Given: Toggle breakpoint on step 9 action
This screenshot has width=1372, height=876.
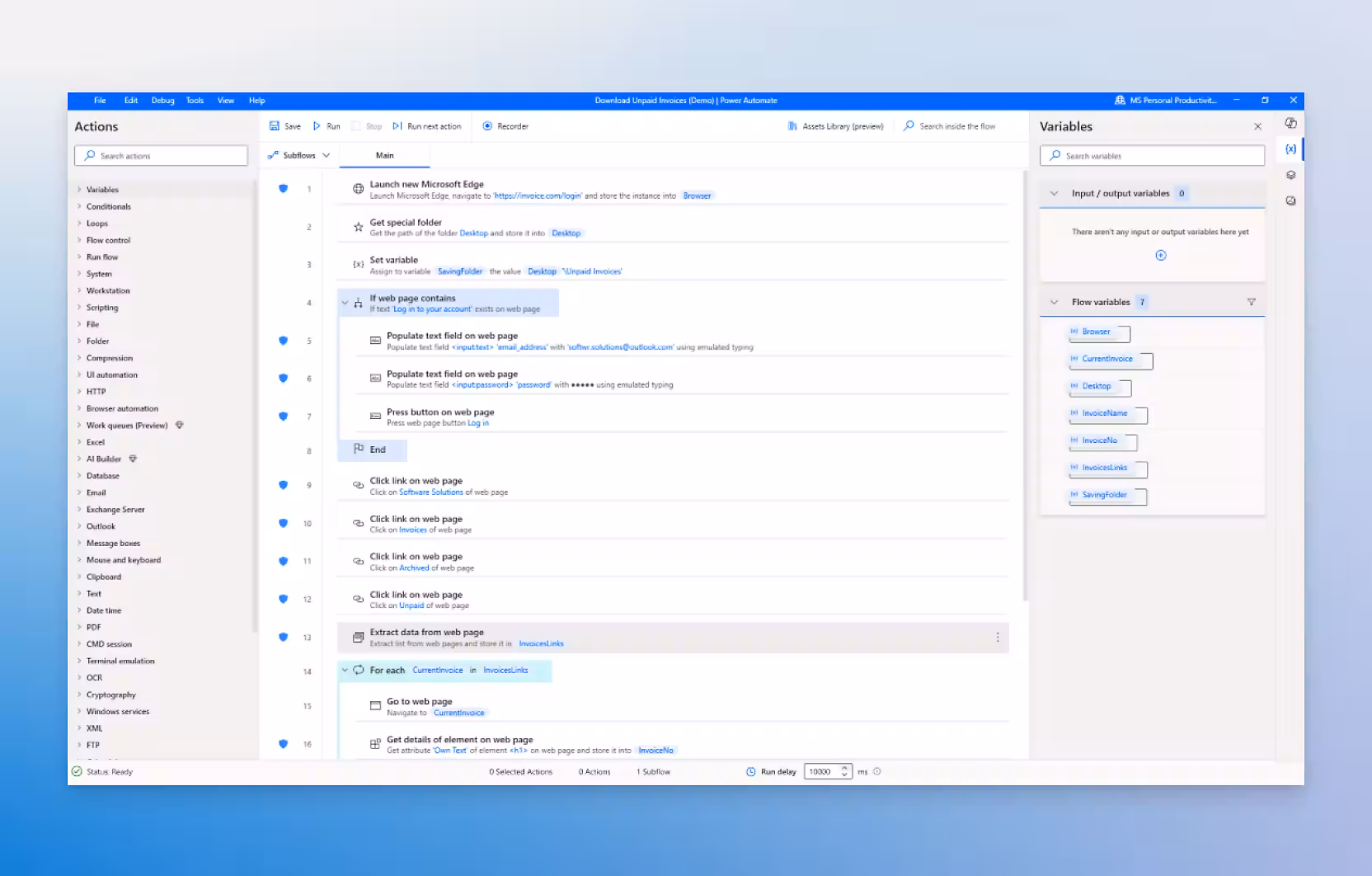Looking at the screenshot, I should coord(283,485).
